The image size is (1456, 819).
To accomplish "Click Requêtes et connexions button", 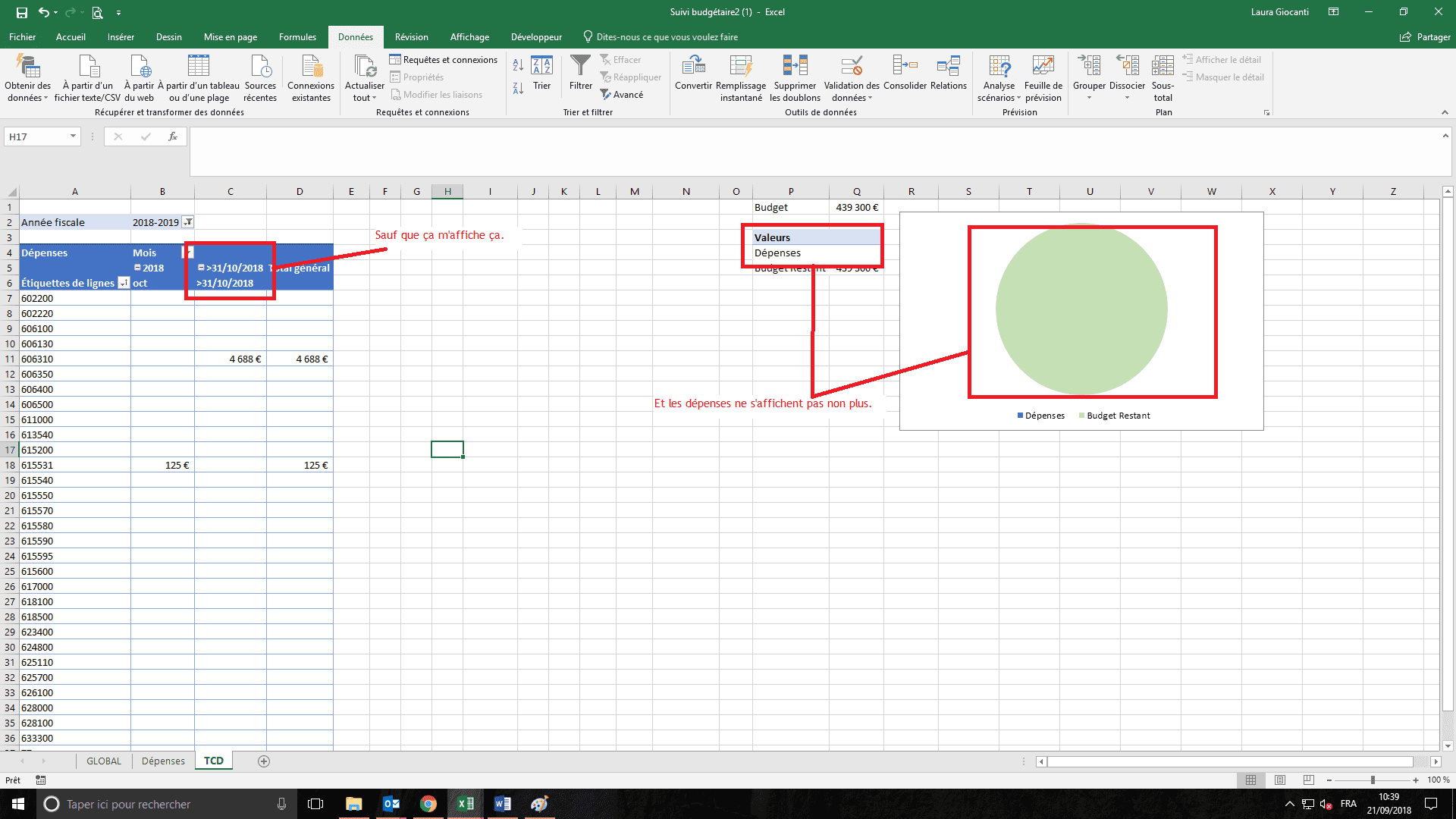I will 444,60.
